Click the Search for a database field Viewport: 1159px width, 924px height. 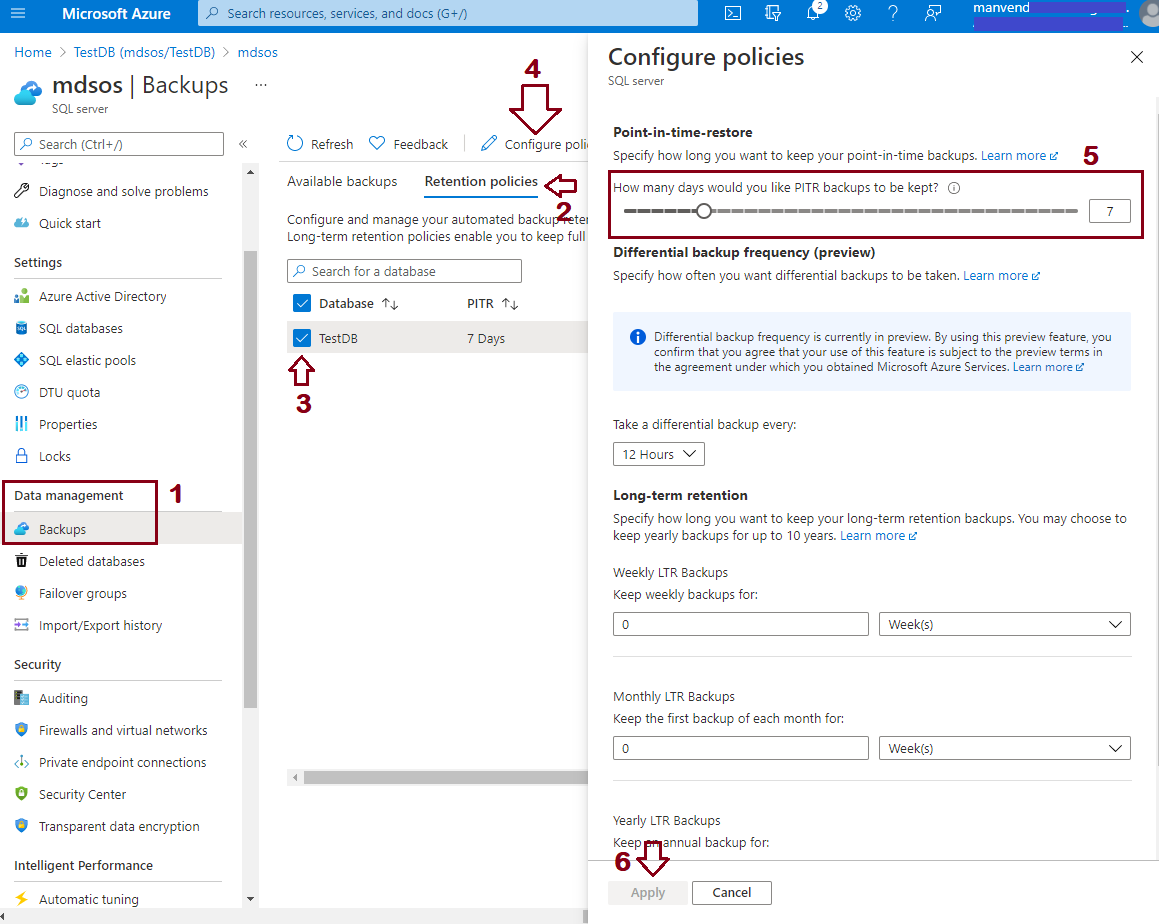(404, 271)
